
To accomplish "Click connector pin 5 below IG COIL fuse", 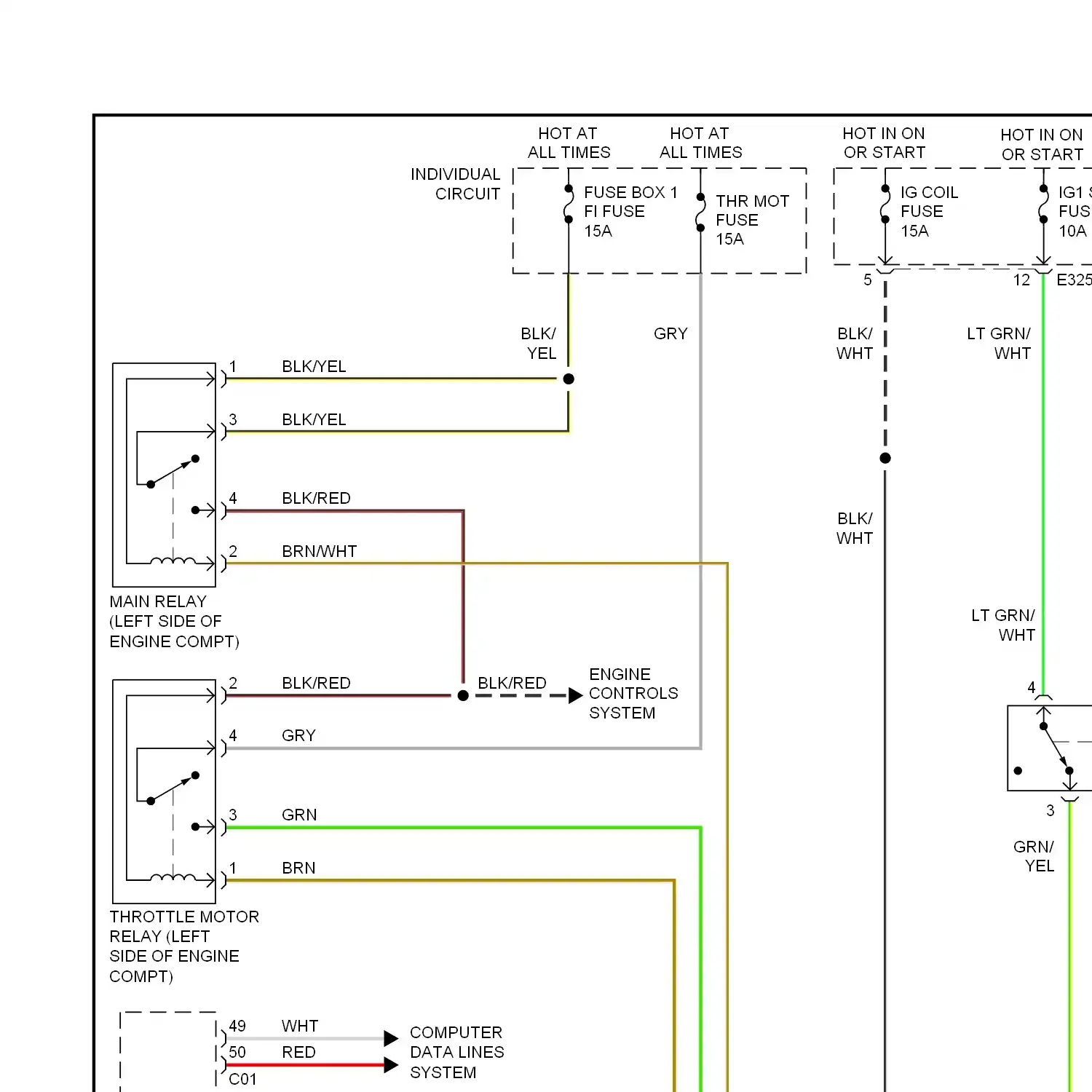I will (867, 280).
